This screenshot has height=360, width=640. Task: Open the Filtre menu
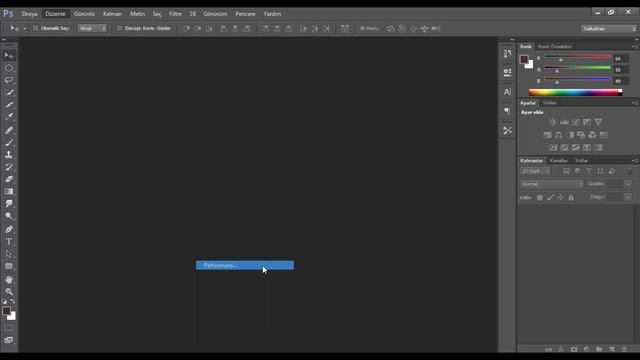[x=176, y=14]
